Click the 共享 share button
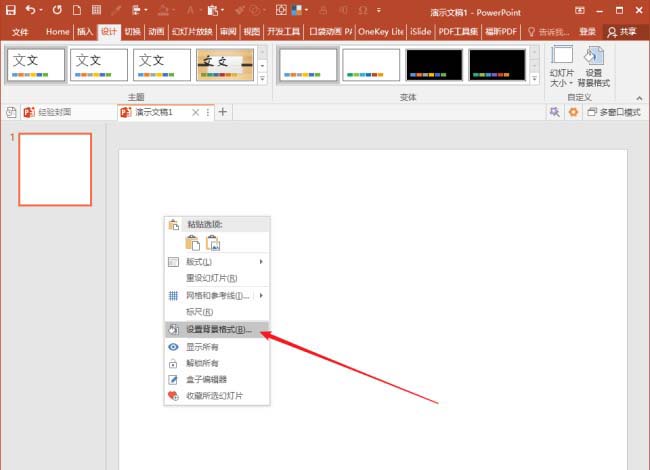Image resolution: width=650 pixels, height=470 pixels. 621,32
